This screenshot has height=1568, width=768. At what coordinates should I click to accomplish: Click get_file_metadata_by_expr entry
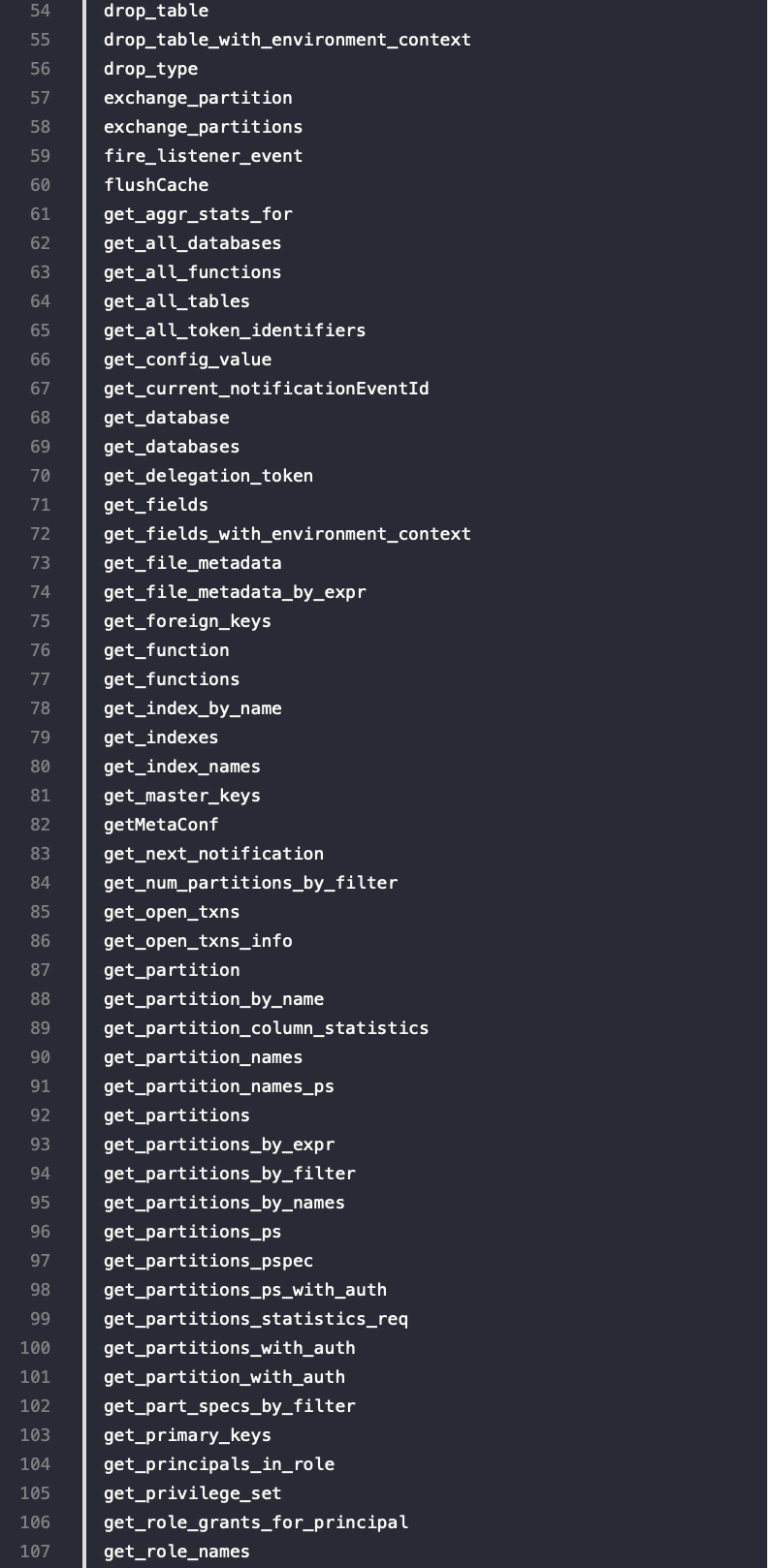235,592
